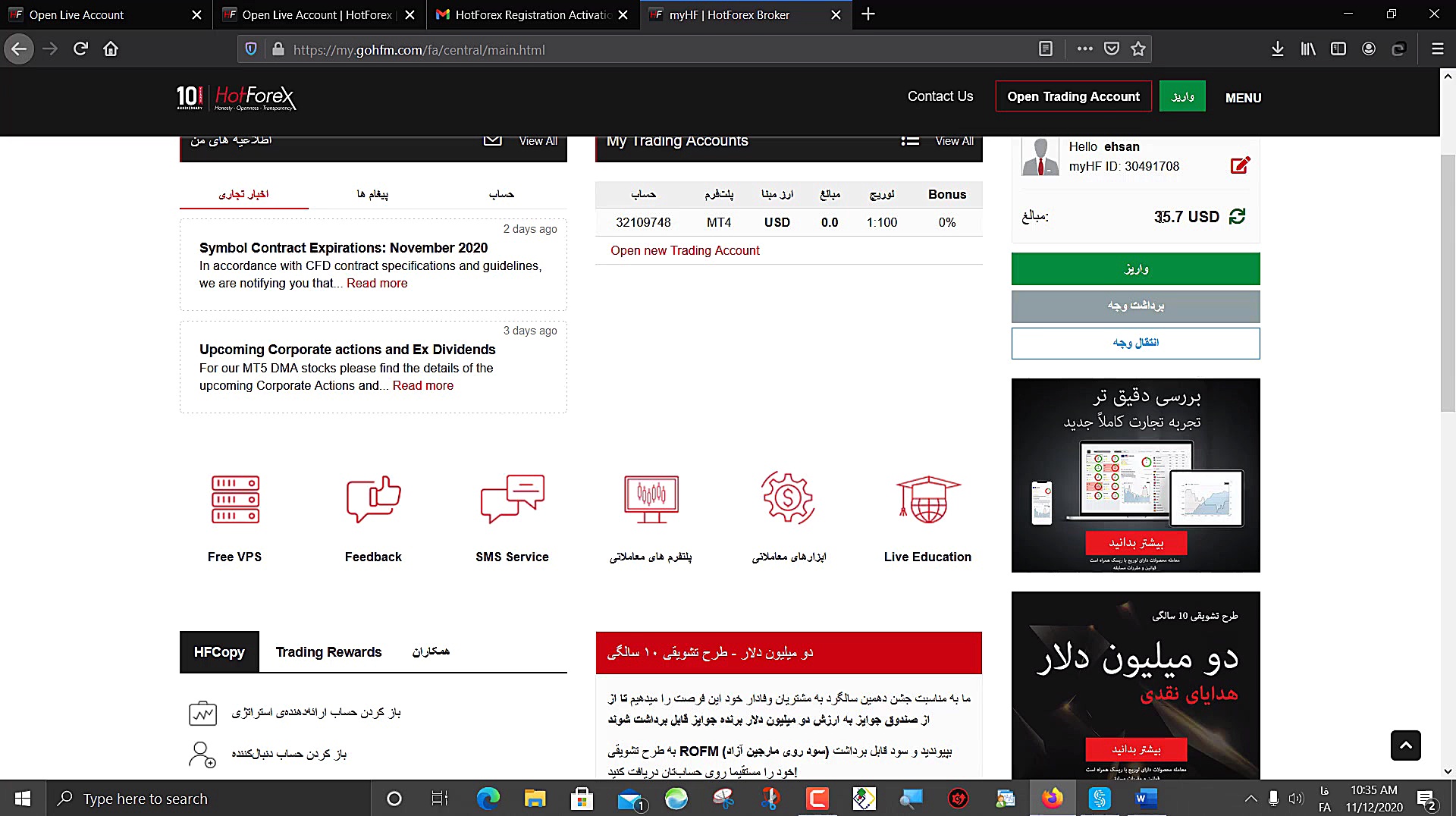Expand hidden system tray icons

[1251, 798]
